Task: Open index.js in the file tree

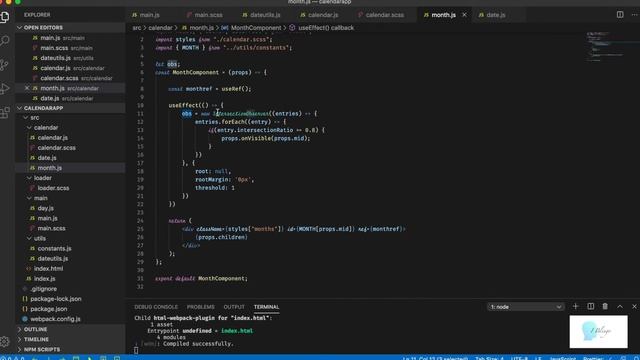Action: (44, 279)
